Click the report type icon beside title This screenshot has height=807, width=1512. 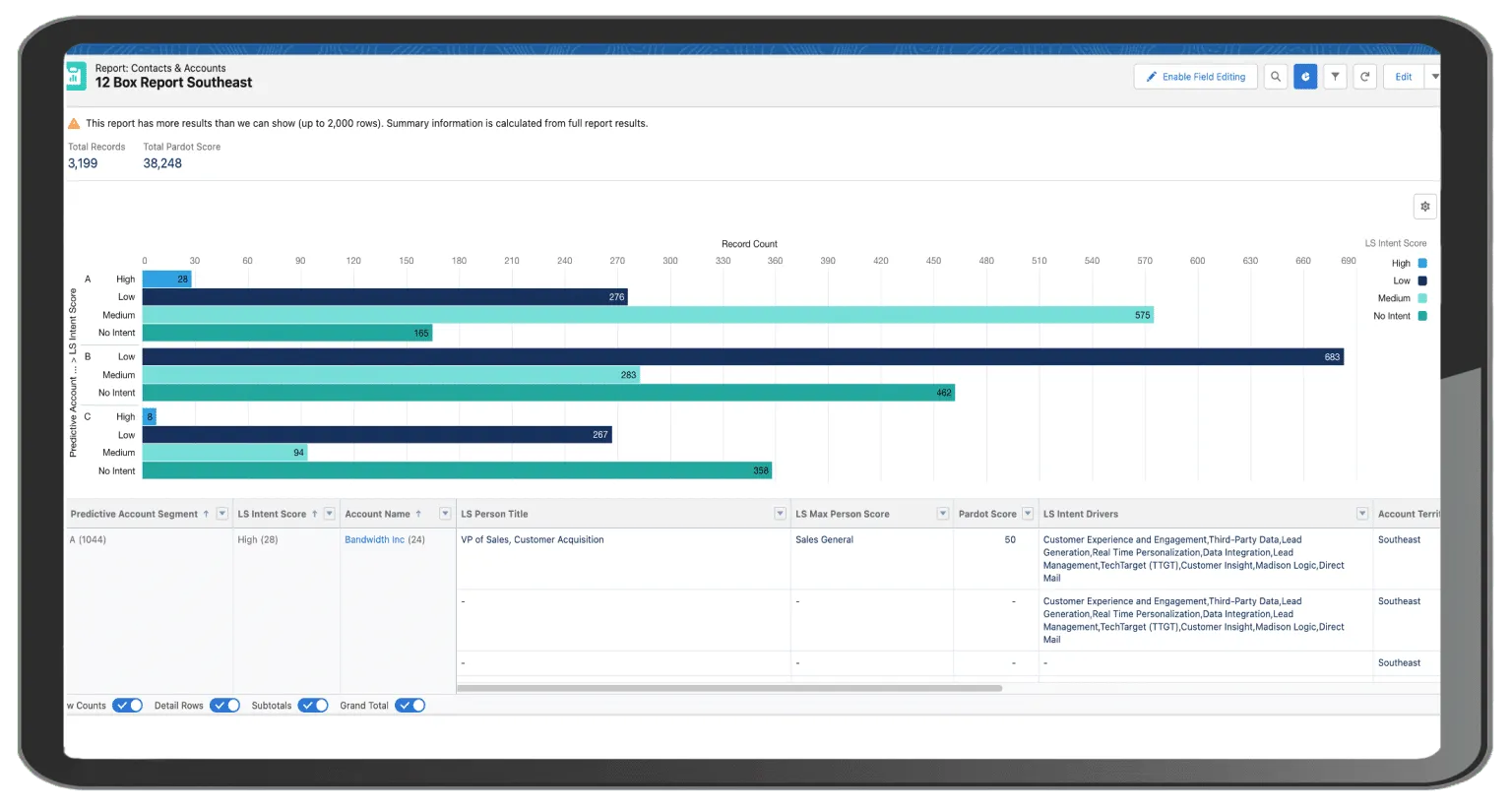tap(76, 76)
